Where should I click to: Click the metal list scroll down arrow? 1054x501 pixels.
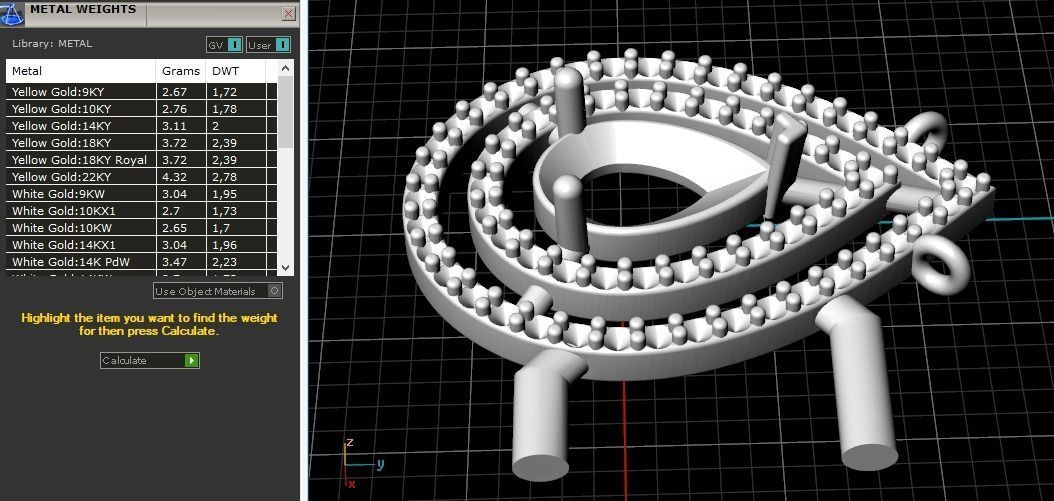pos(286,267)
